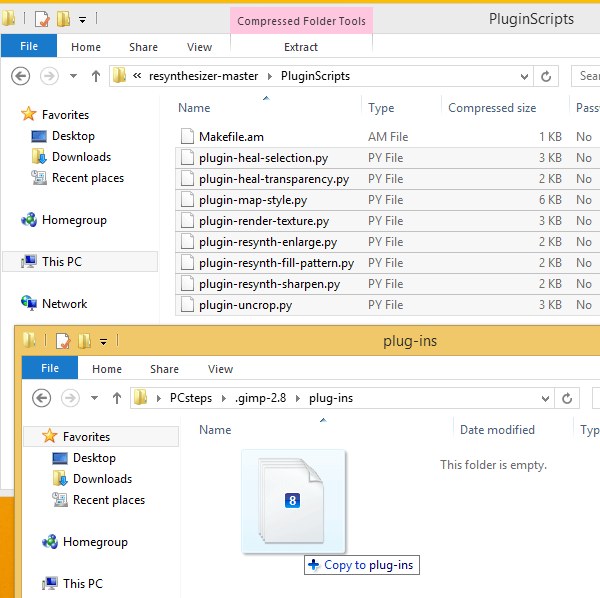Click Forward arrow in PluginScripts window
The width and height of the screenshot is (600, 598).
pos(49,76)
